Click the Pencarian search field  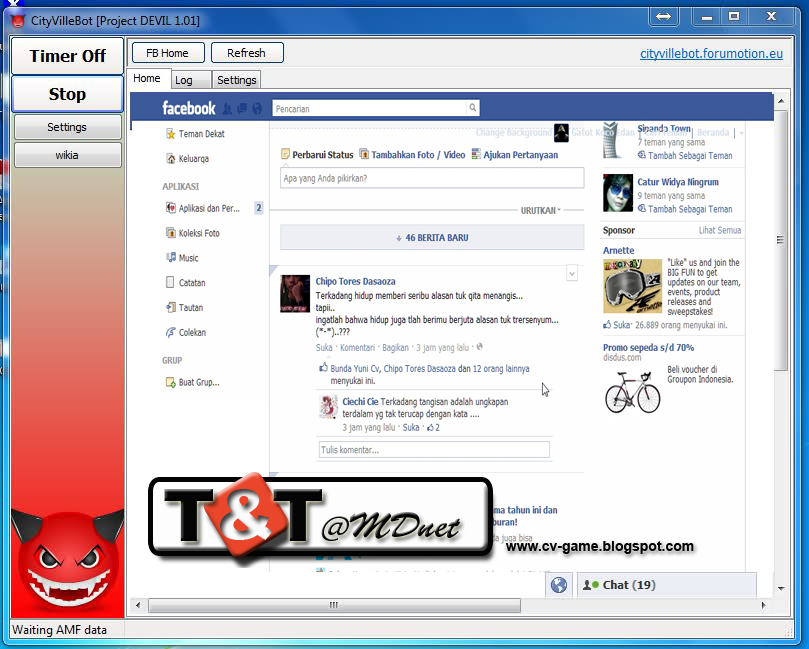369,108
